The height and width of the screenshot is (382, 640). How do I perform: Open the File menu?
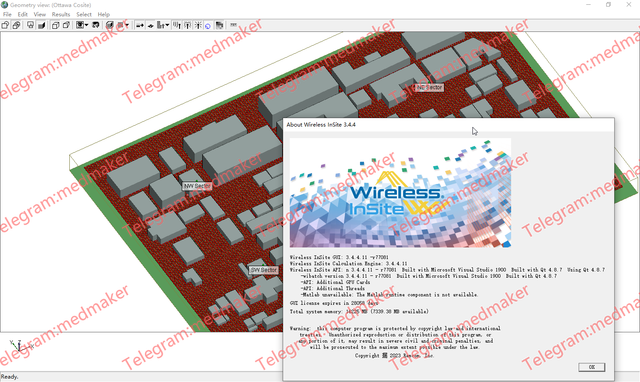[7, 14]
